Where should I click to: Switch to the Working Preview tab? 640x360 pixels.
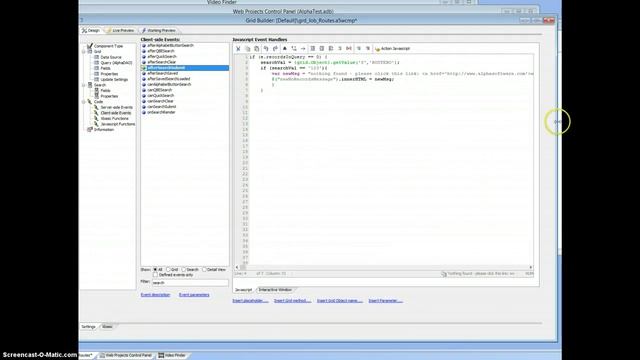(159, 31)
